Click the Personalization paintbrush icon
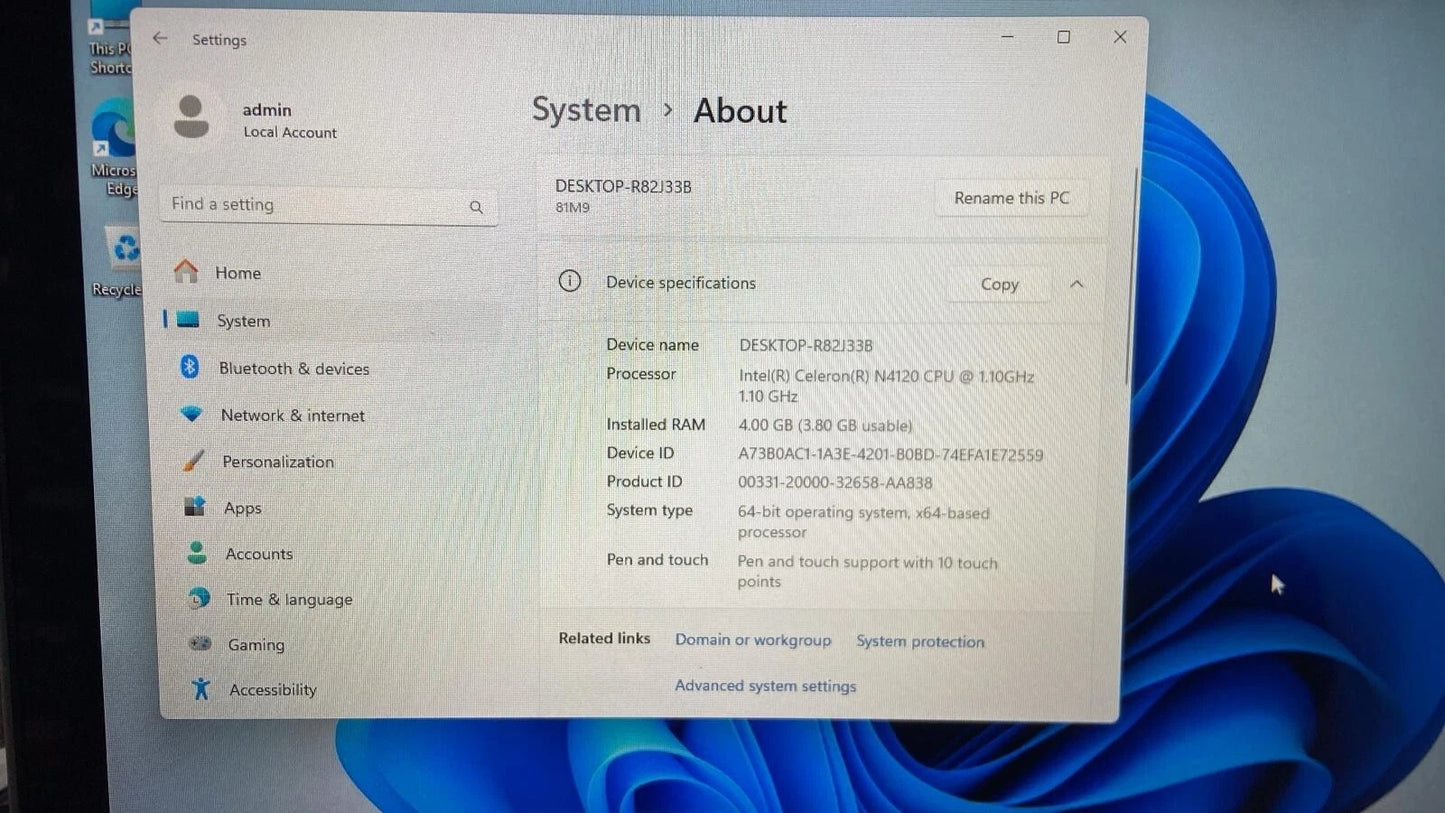 [x=194, y=461]
